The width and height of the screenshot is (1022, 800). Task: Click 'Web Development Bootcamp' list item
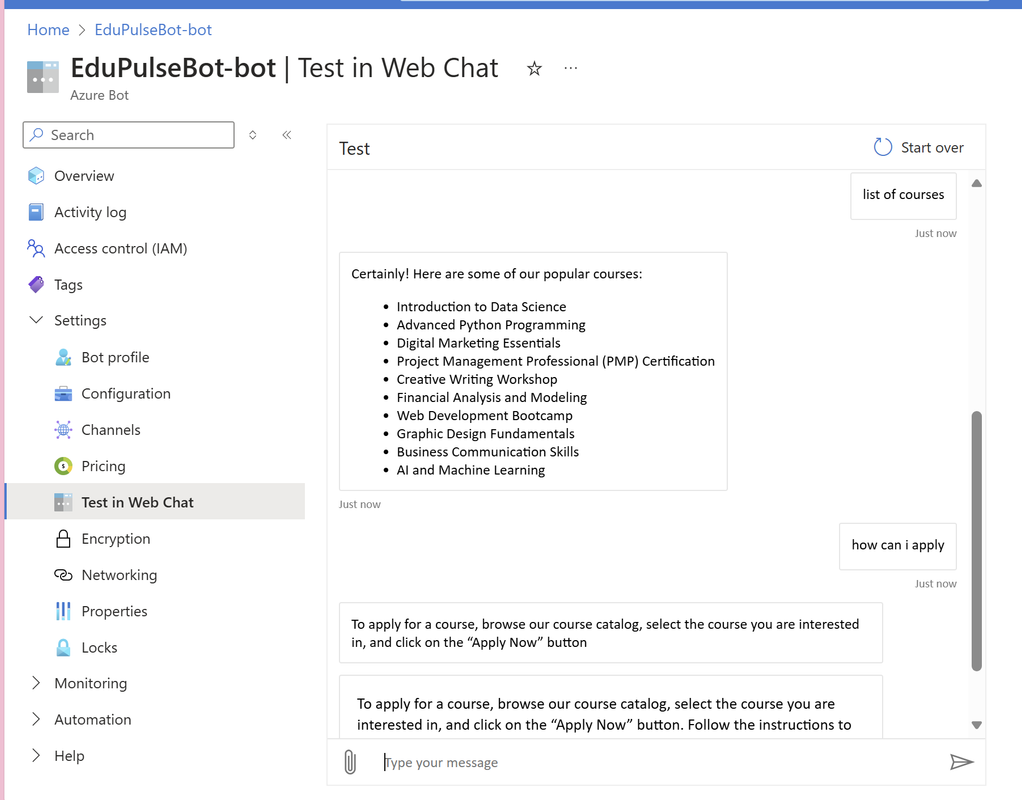(484, 416)
